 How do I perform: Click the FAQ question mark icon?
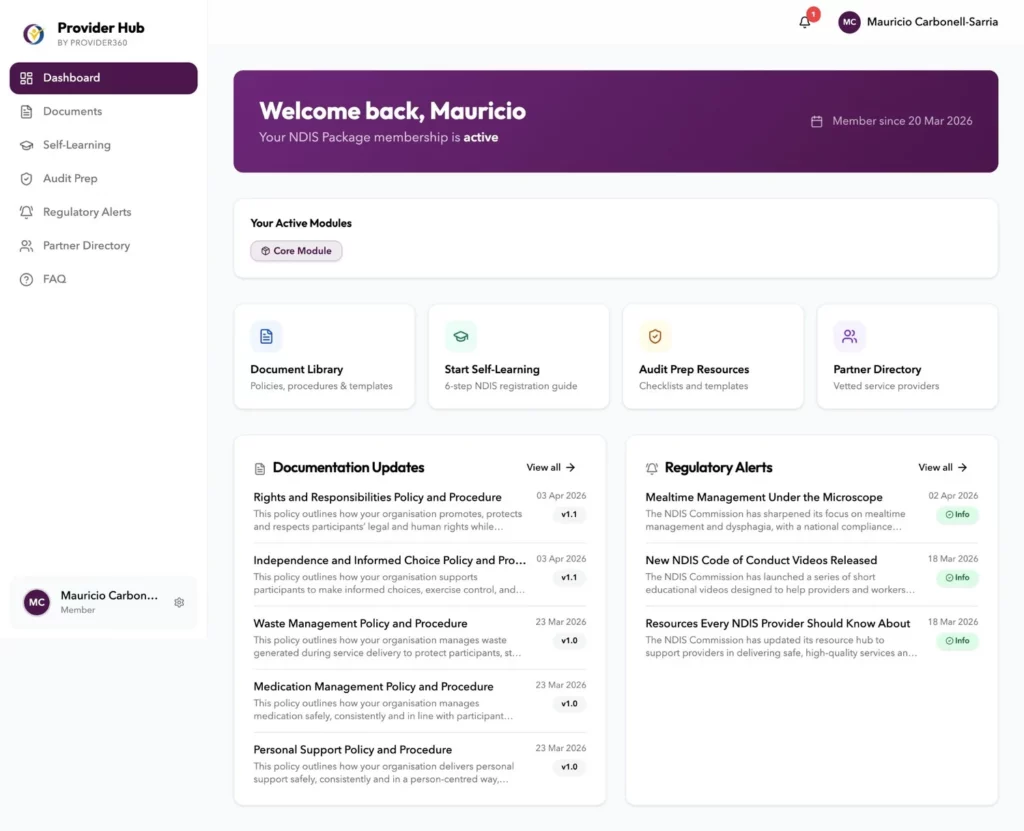[26, 280]
